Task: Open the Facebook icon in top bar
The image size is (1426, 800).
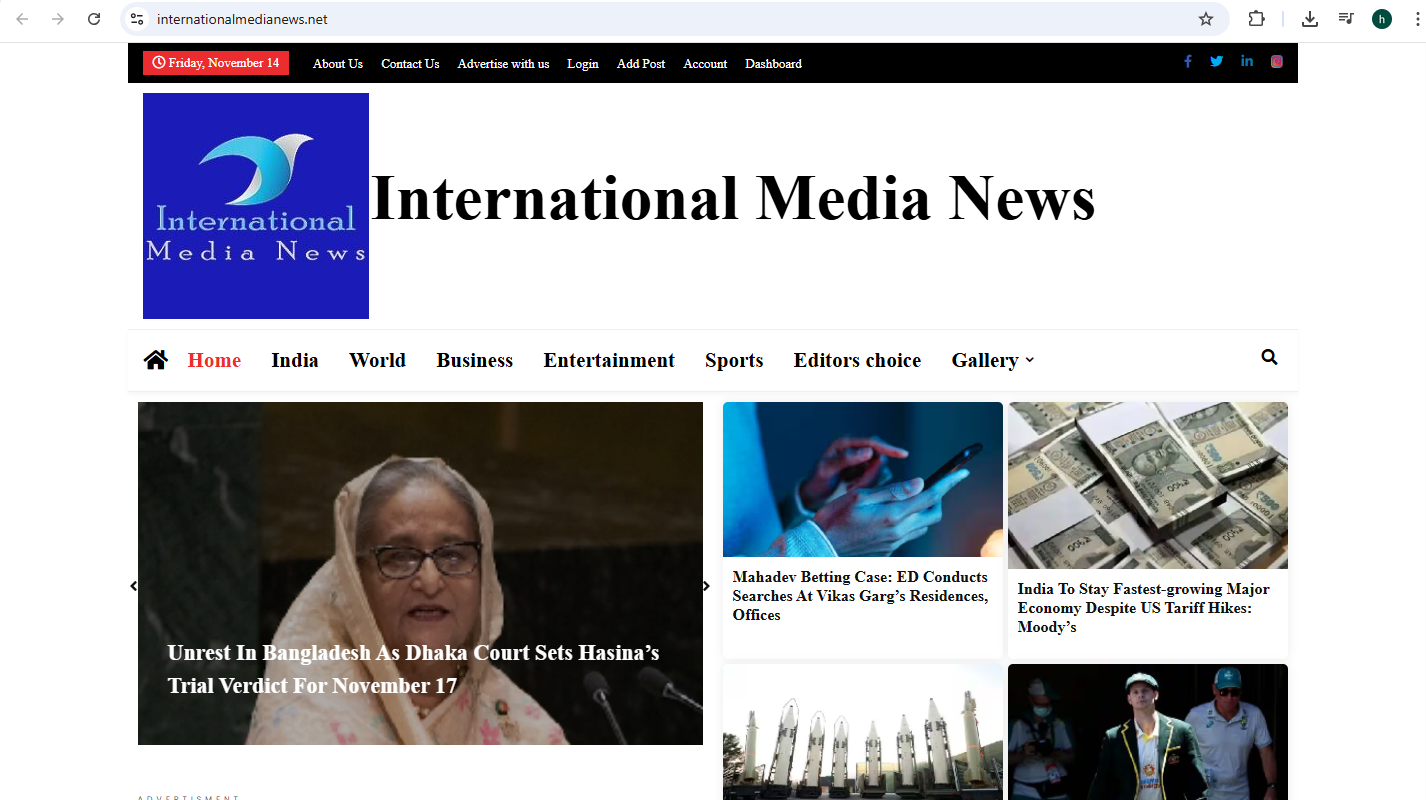Action: 1188,61
